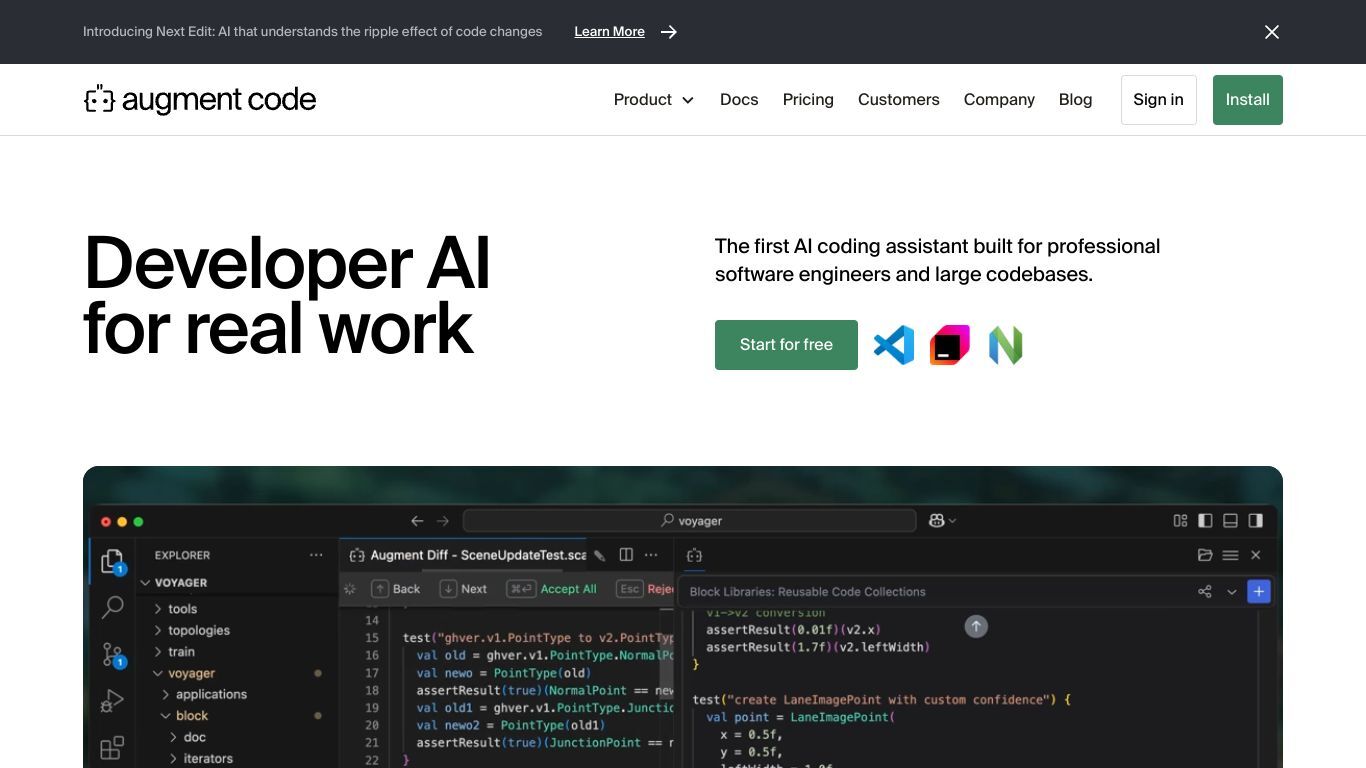The width and height of the screenshot is (1366, 768).
Task: Choose the Neovim icon
Action: click(1005, 345)
